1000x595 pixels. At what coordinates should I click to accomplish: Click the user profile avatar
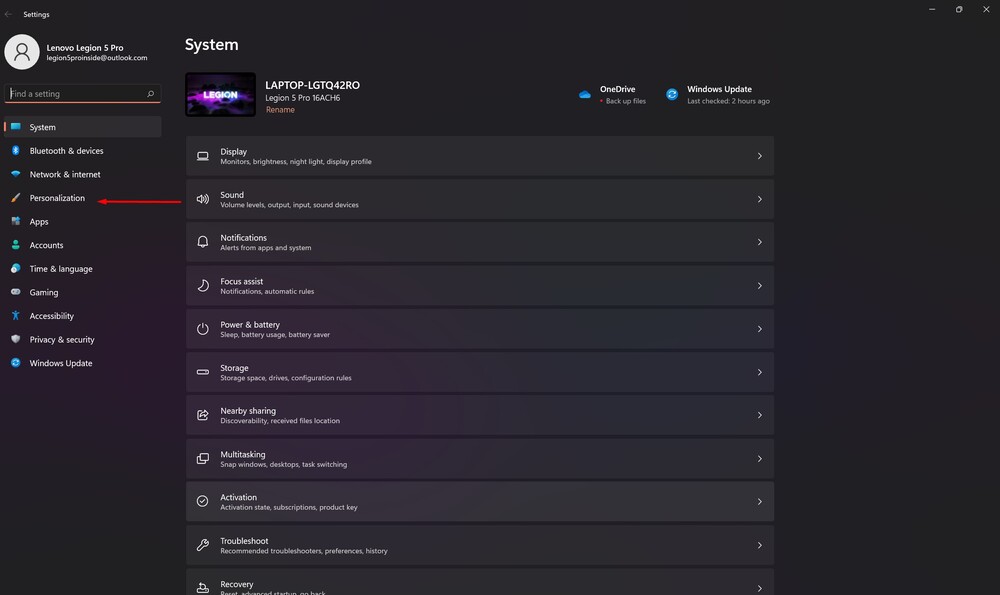[22, 52]
